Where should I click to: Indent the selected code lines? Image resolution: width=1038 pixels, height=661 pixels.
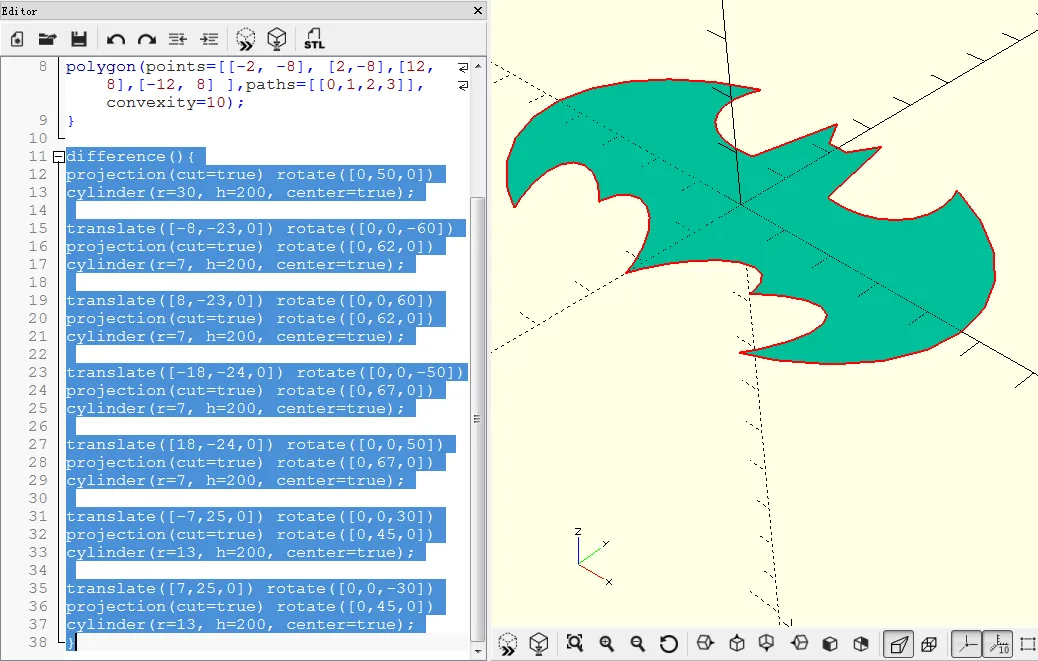(209, 39)
